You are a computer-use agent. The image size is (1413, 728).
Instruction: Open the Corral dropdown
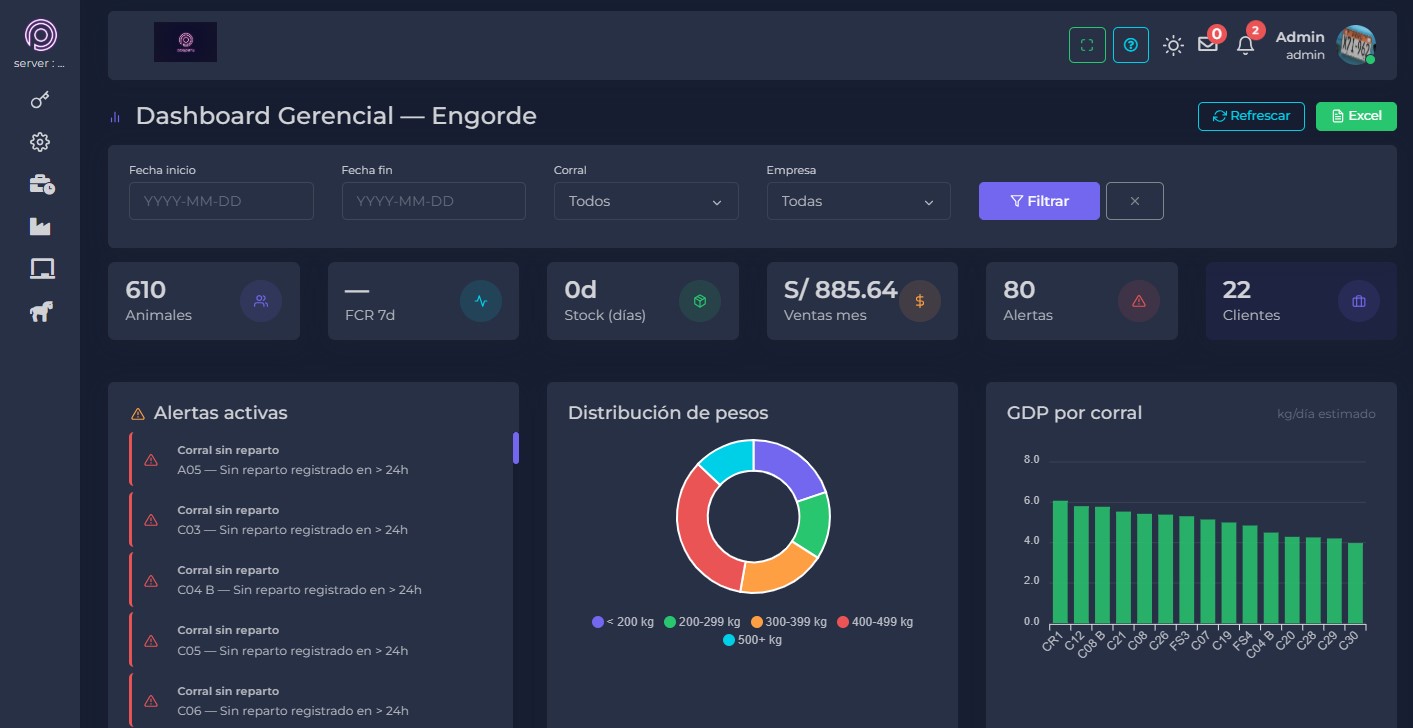pyautogui.click(x=646, y=201)
